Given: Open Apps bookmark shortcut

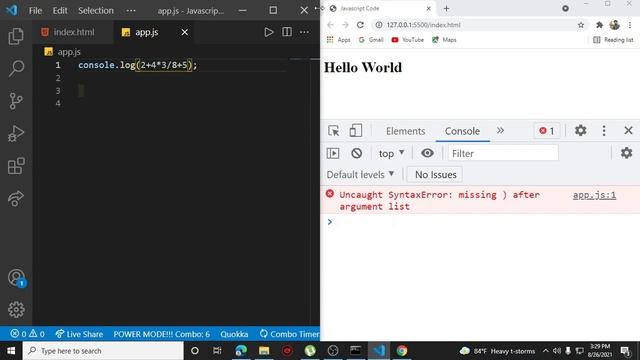Looking at the screenshot, I should pos(338,40).
